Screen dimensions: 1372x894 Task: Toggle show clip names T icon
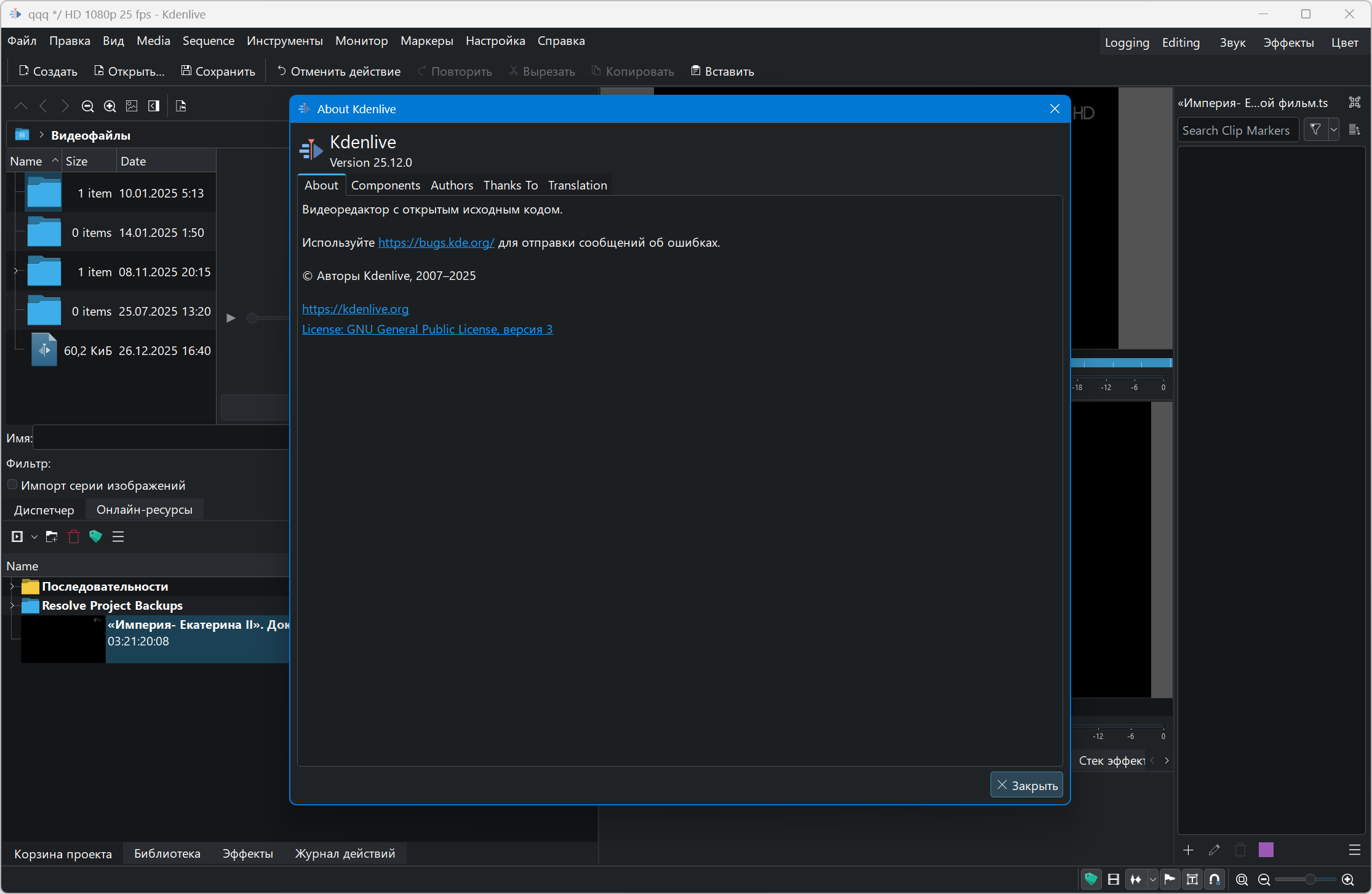tap(1192, 879)
